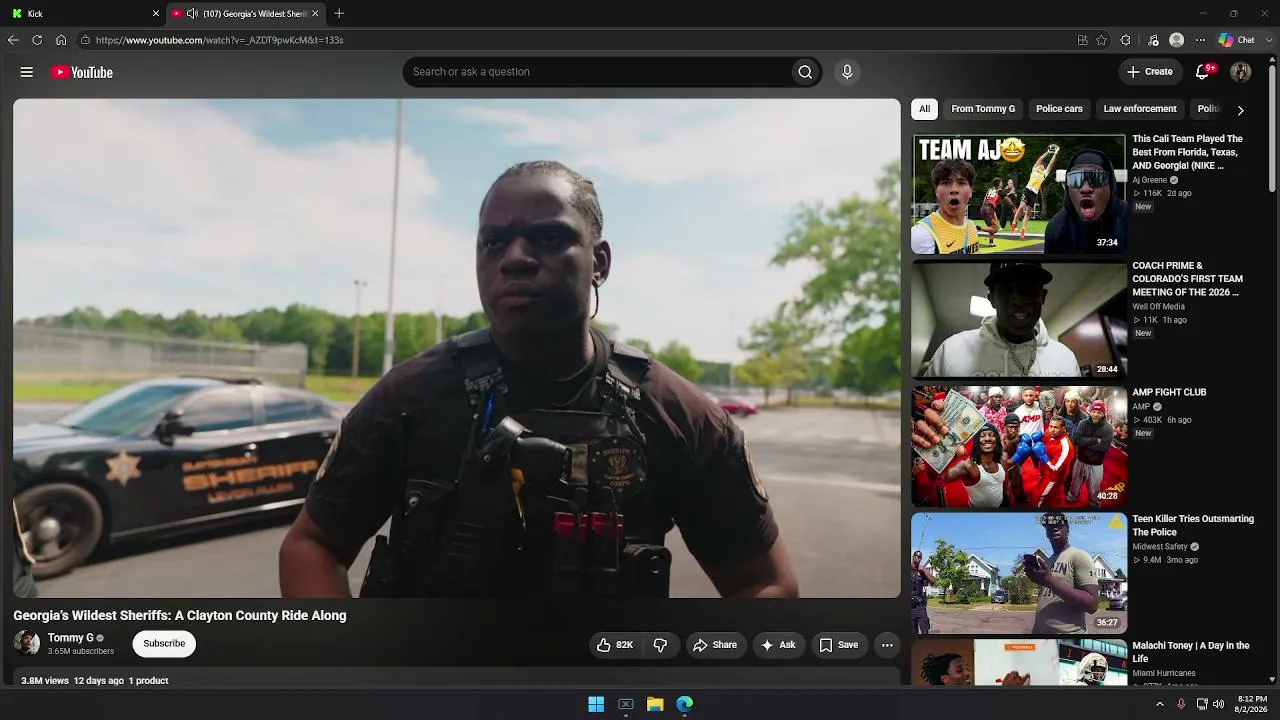
Task: Open the browser media control icon
Action: tap(1153, 40)
